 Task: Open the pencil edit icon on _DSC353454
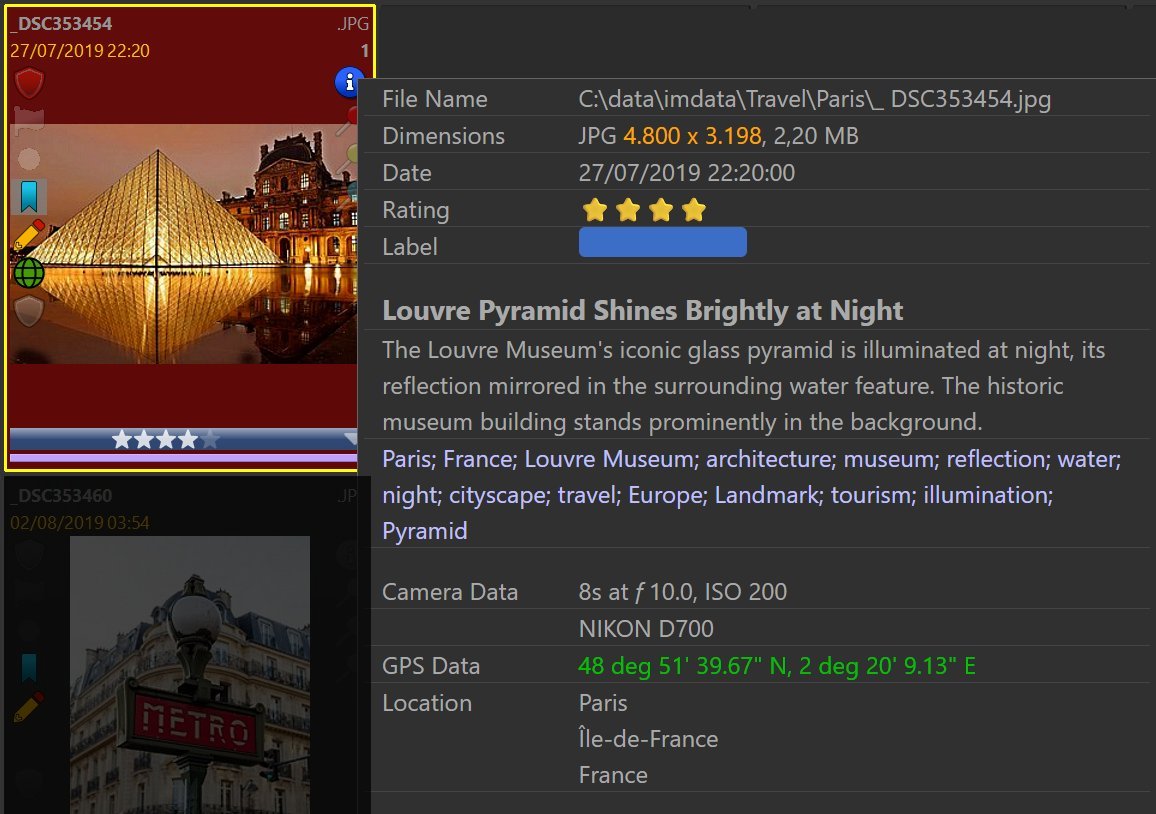click(29, 234)
